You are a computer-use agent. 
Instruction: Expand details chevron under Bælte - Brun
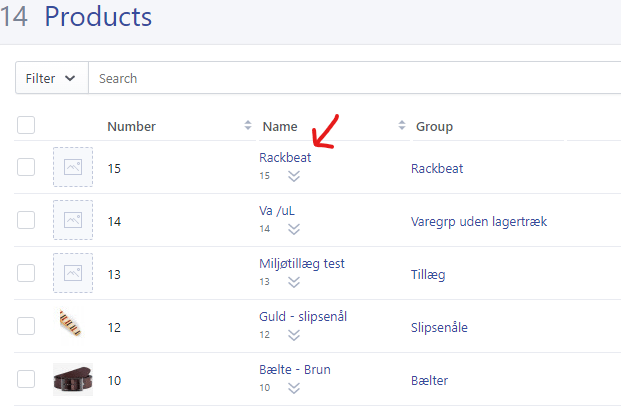(x=294, y=388)
